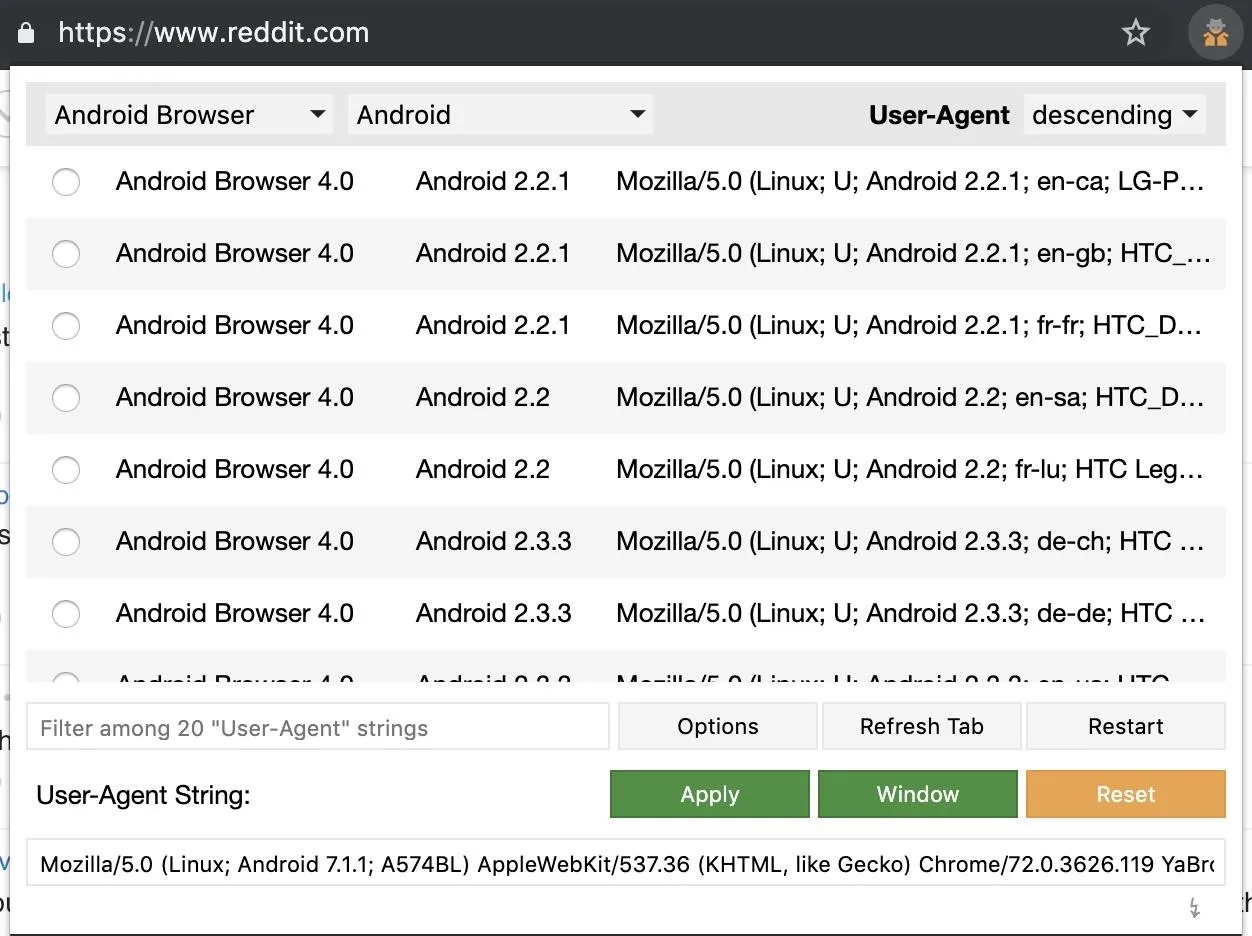Click the lock icon beside the URL
Screen dimensions: 1252x936
[x=27, y=33]
